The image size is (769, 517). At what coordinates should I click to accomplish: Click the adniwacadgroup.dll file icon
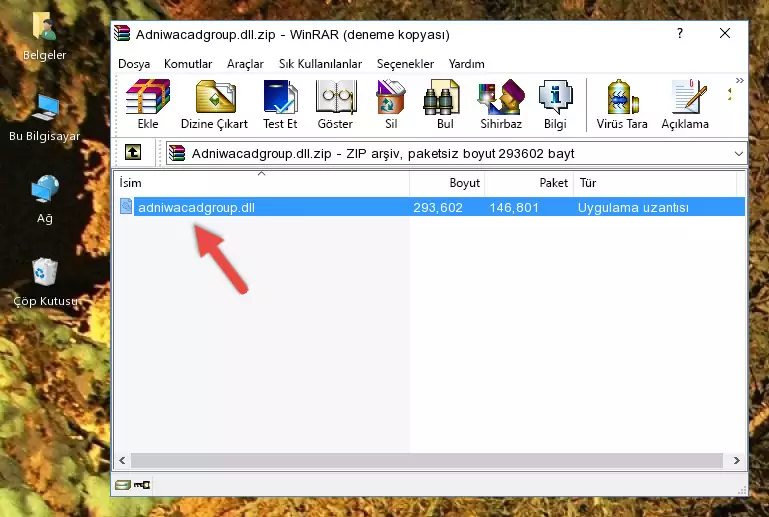pos(126,207)
